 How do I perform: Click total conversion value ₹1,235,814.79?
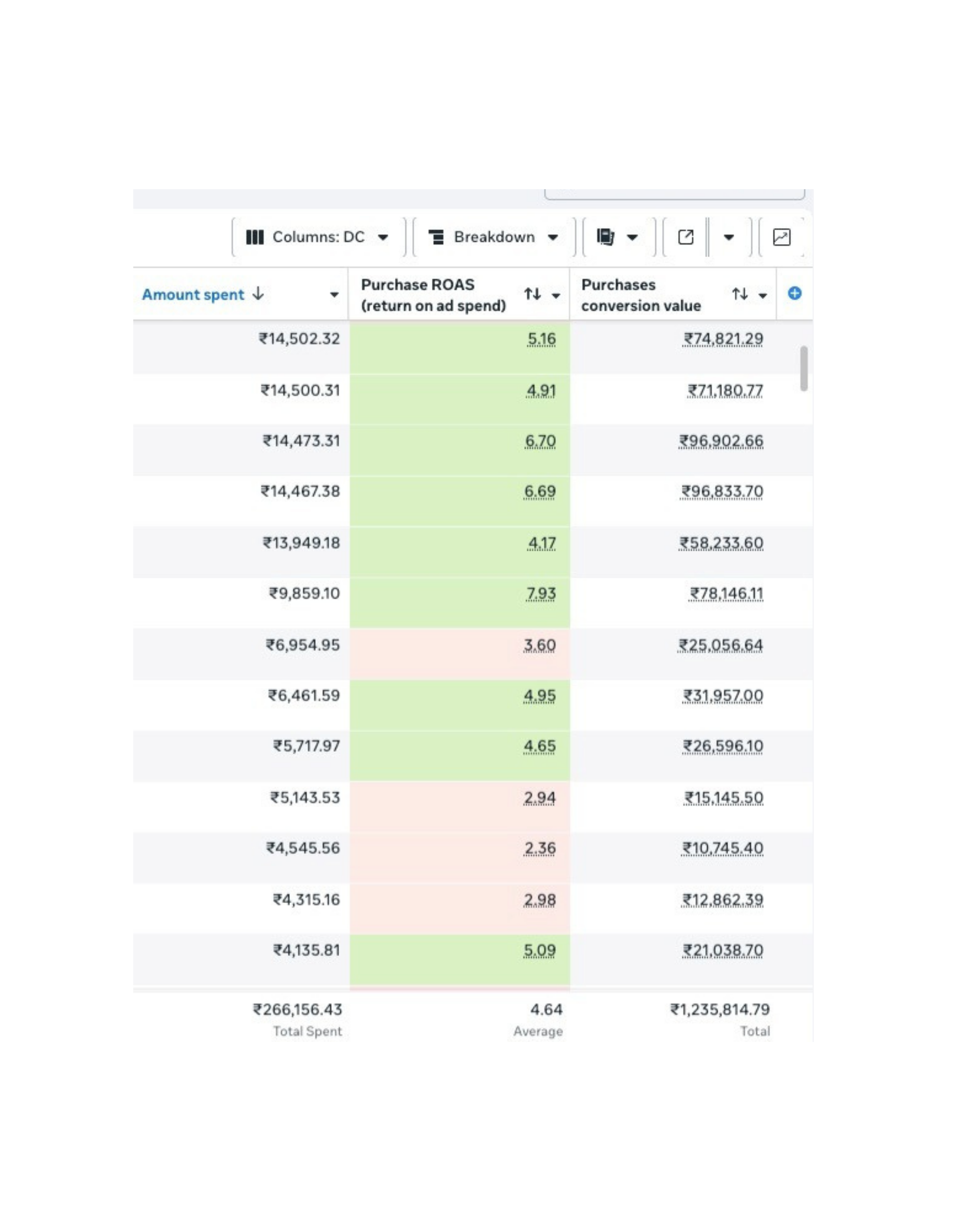(720, 1009)
